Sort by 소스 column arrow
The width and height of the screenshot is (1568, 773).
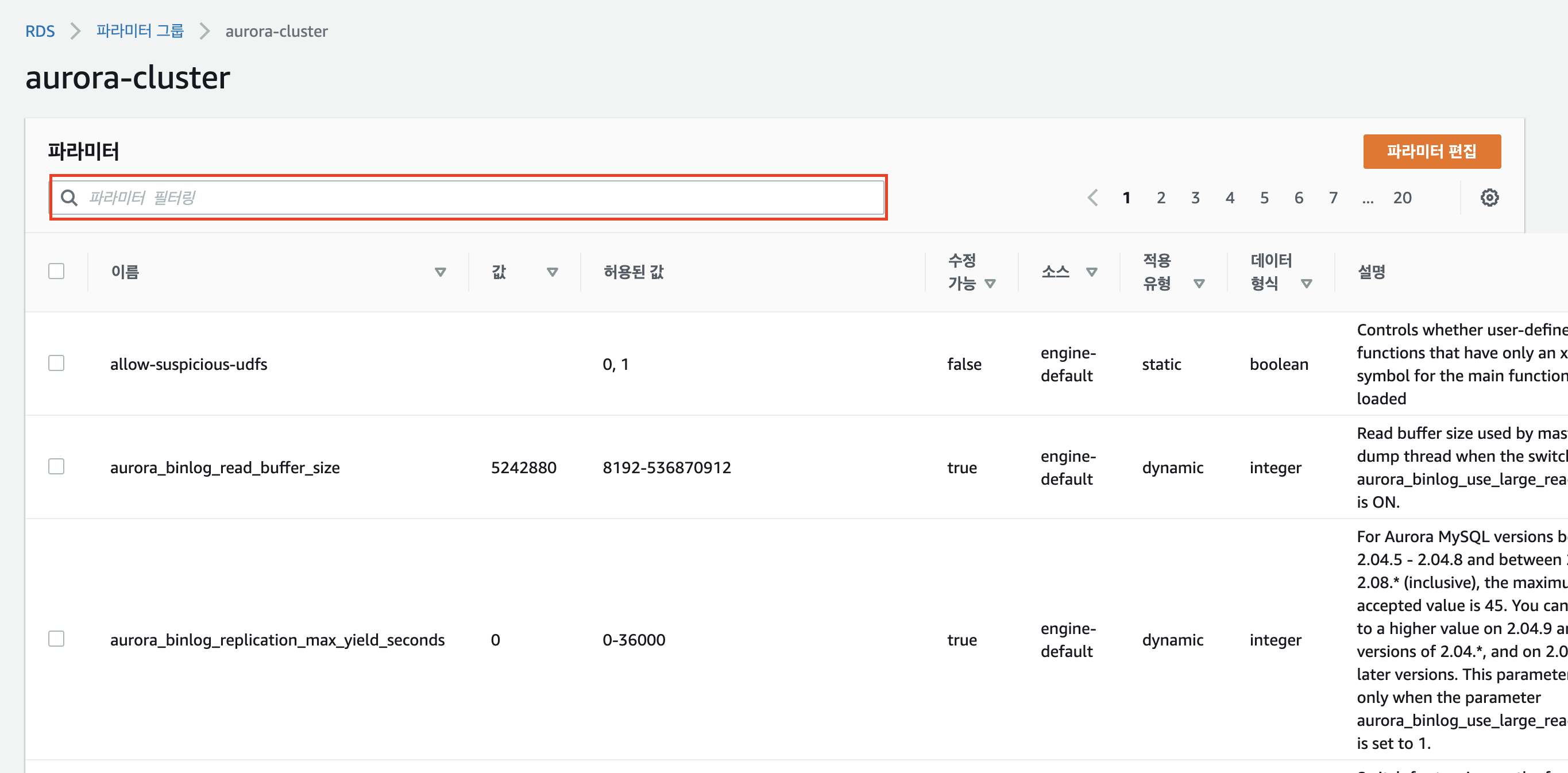1091,272
